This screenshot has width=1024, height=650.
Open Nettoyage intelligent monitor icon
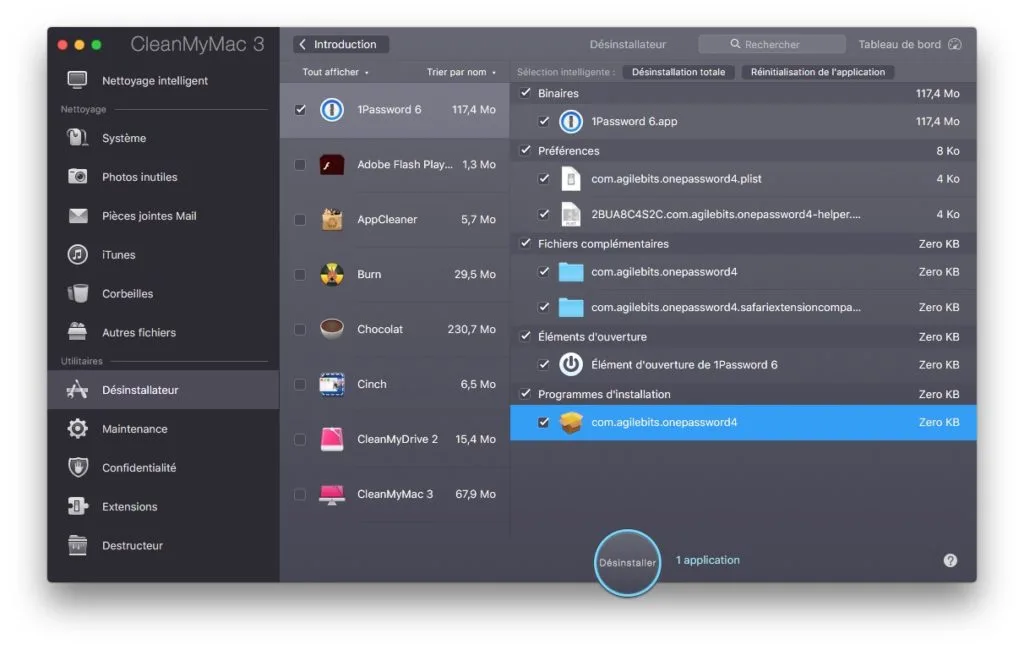(x=77, y=80)
